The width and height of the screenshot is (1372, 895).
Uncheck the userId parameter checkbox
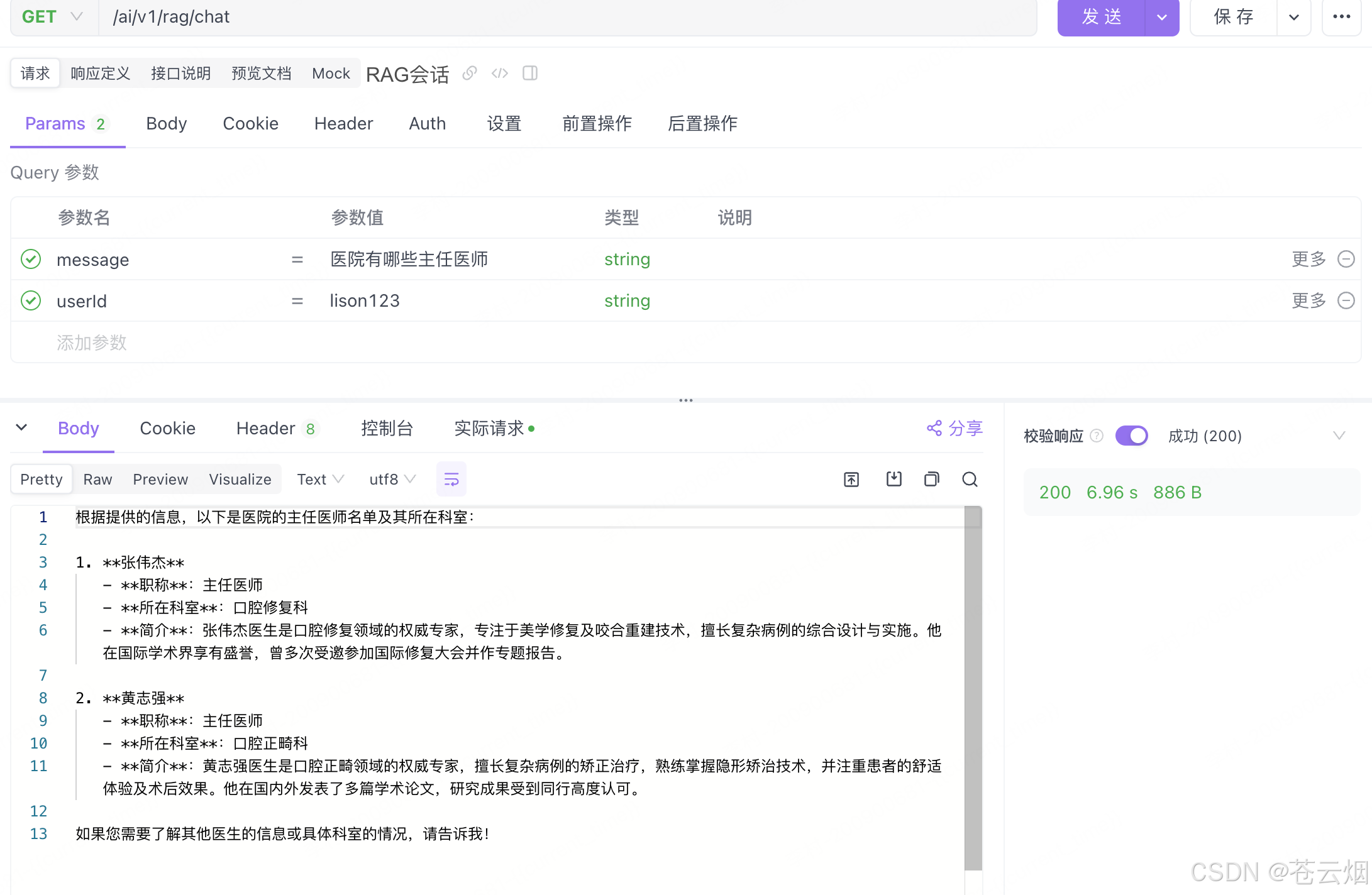click(31, 300)
